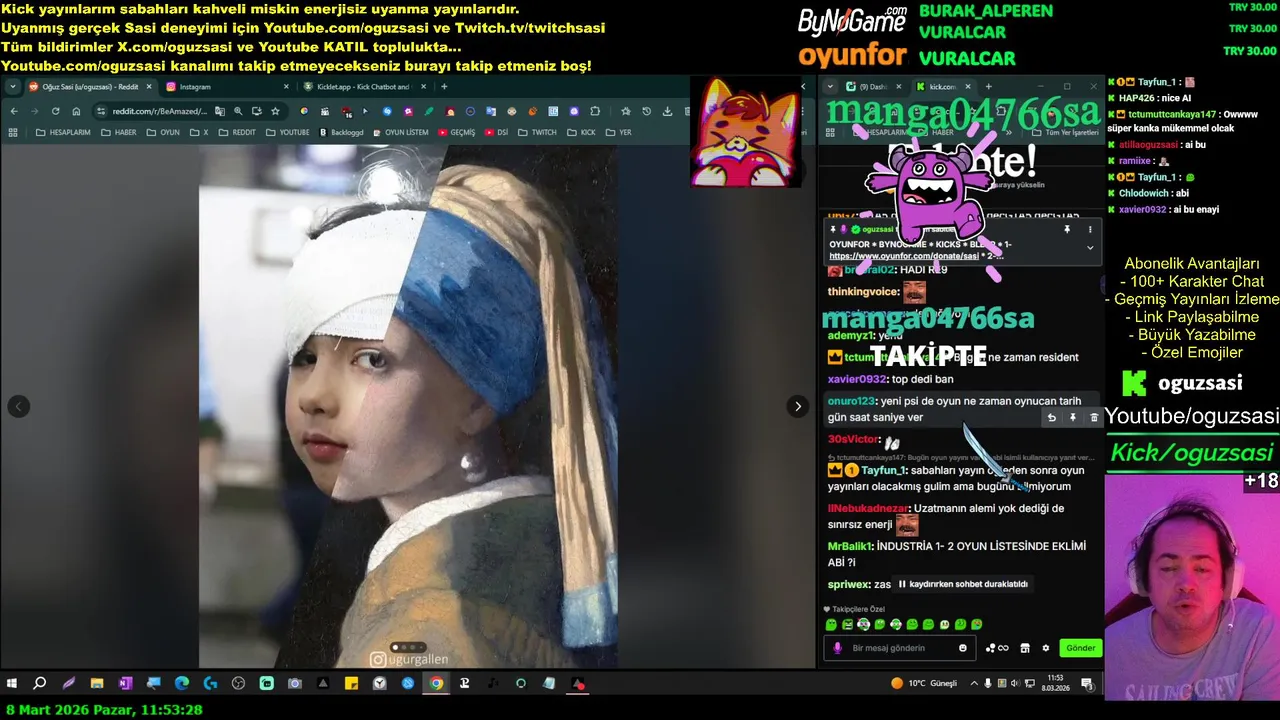1280x720 pixels.
Task: Click username MrBalik1 in Kick chat
Action: [849, 546]
